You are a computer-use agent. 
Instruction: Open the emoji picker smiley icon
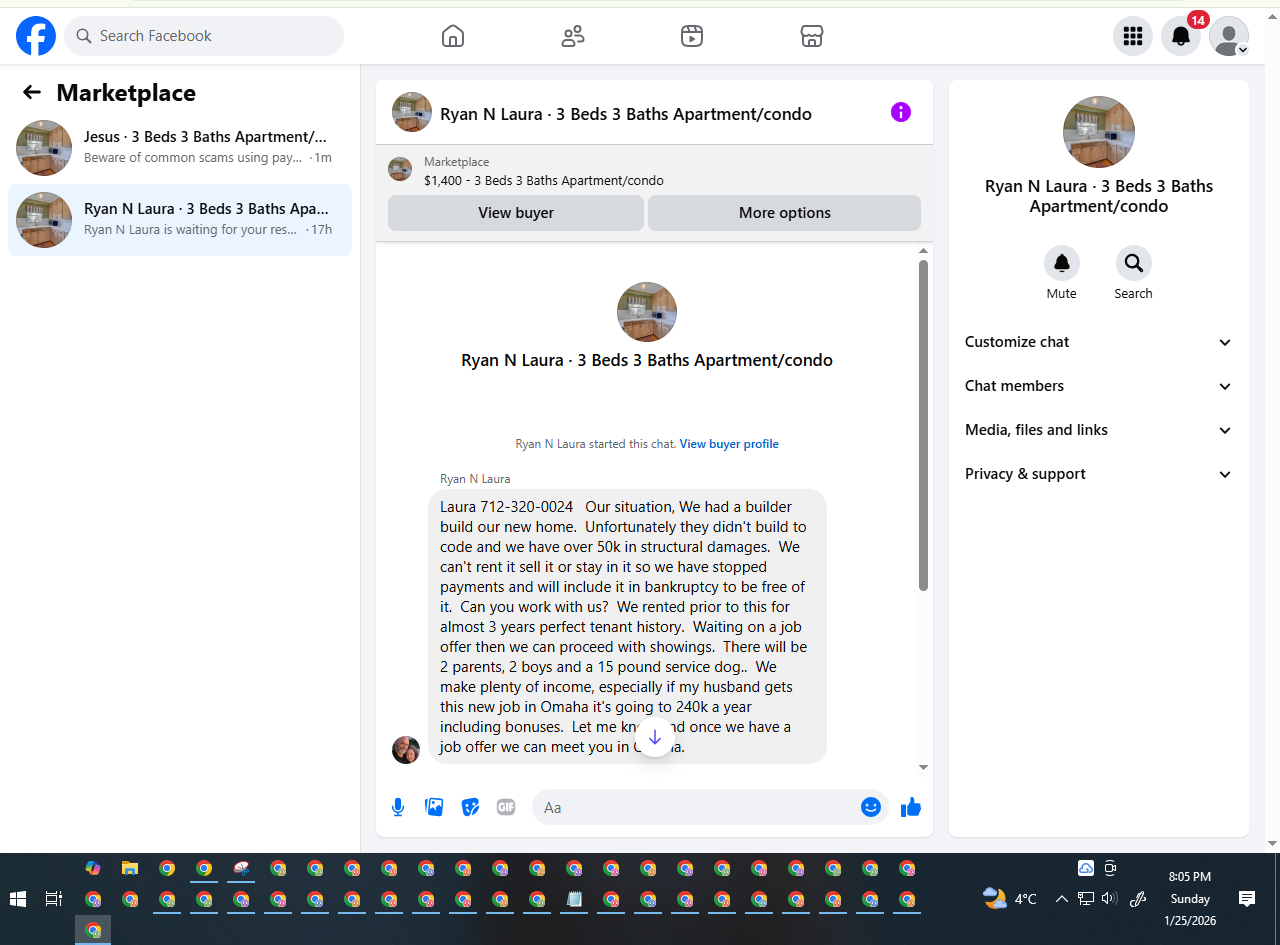pos(871,807)
